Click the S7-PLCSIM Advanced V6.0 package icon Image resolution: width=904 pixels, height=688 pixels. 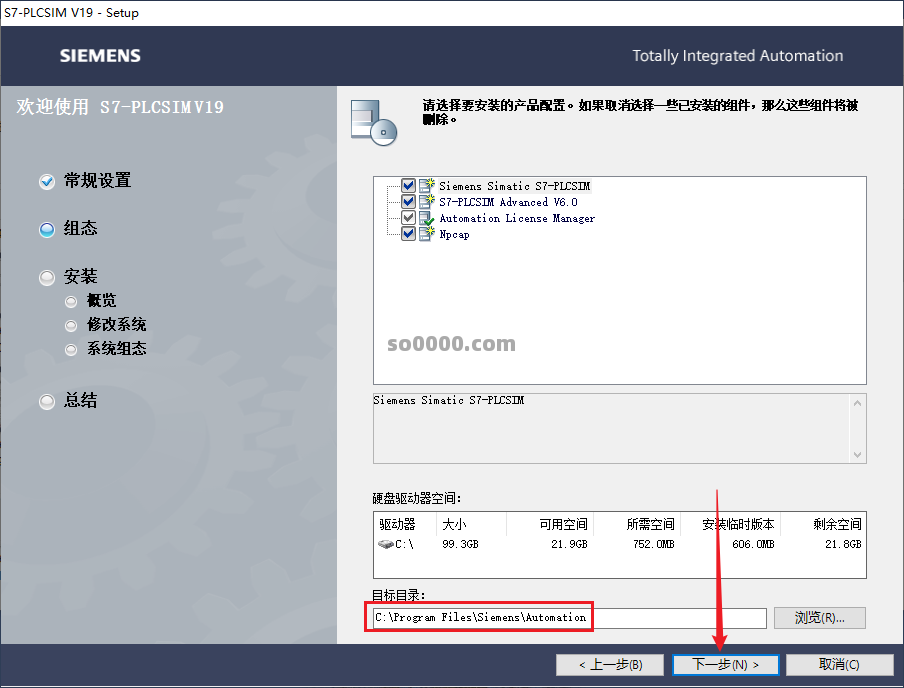(x=427, y=202)
